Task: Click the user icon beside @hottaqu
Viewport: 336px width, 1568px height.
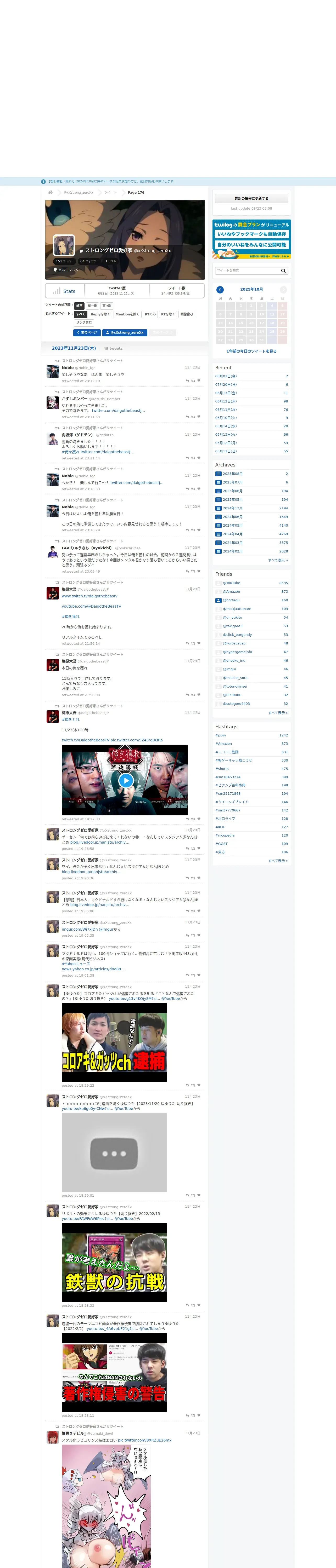Action: 218,600
